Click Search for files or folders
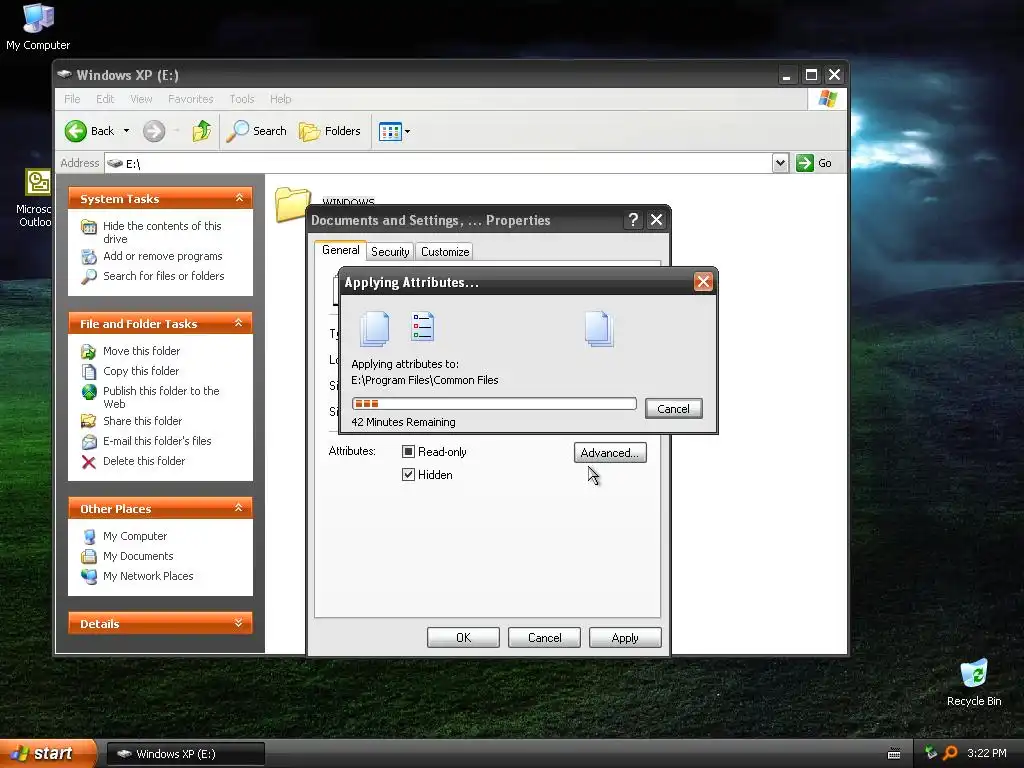Image resolution: width=1024 pixels, height=768 pixels. tap(163, 276)
